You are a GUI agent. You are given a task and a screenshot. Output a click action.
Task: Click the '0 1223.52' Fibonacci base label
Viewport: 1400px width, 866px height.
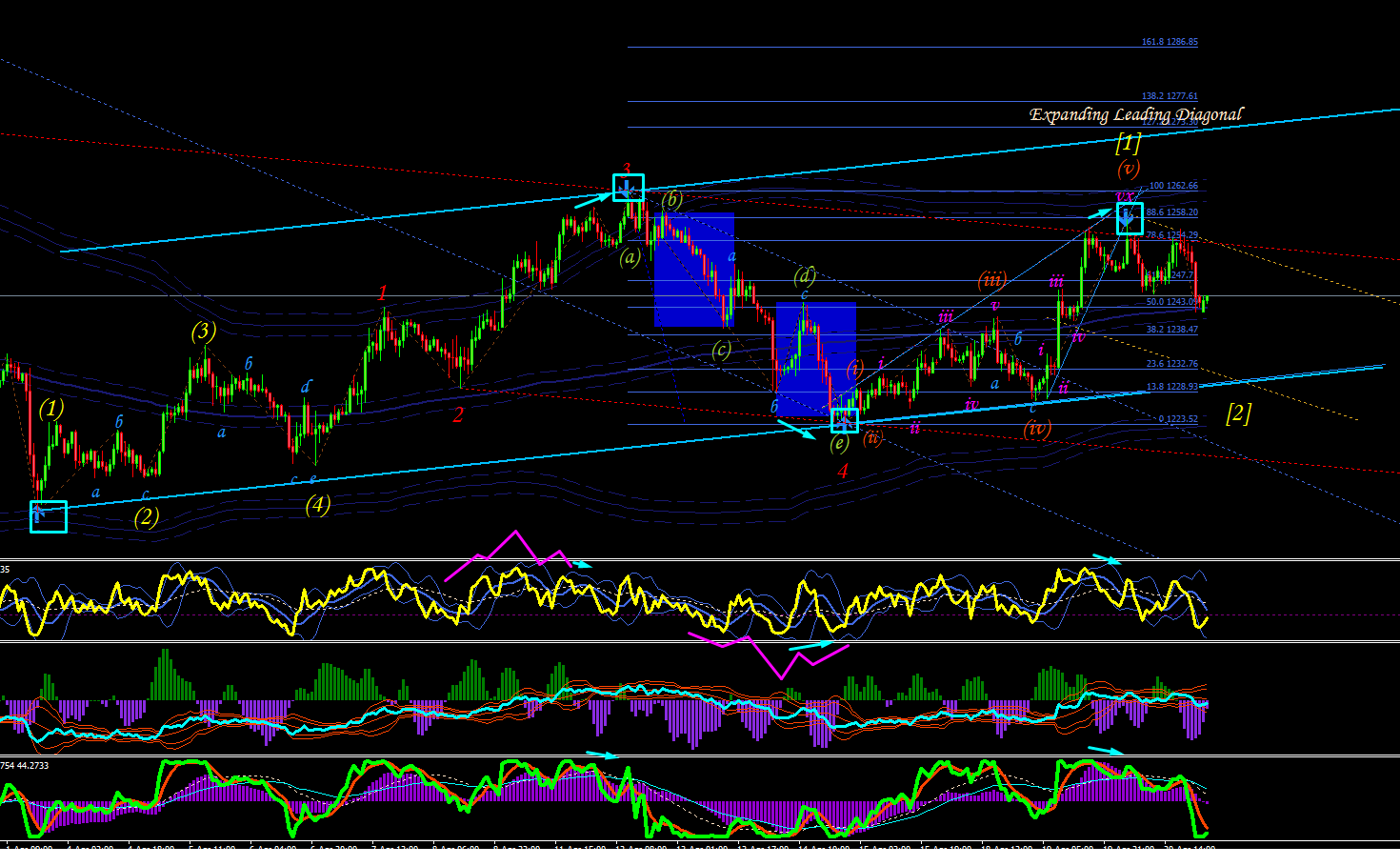(1178, 419)
